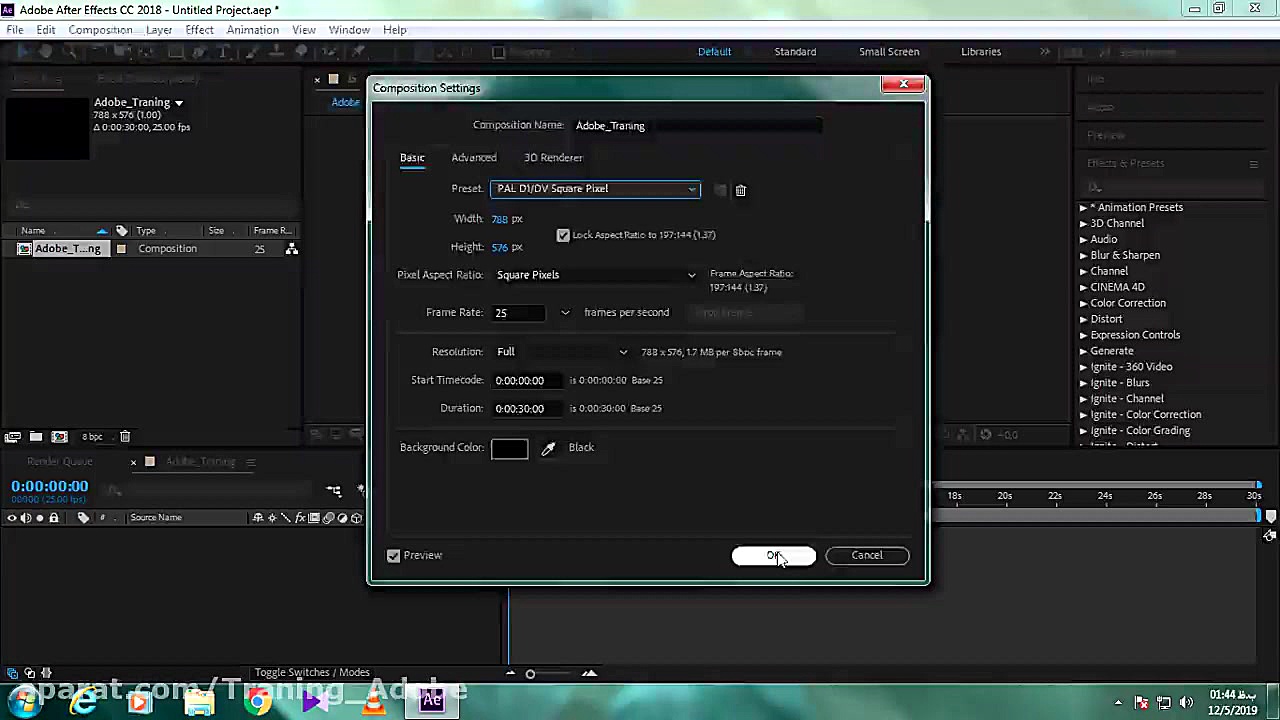Screen dimensions: 1280x720
Task: Open the Frame Rate dropdown arrow
Action: (x=565, y=313)
